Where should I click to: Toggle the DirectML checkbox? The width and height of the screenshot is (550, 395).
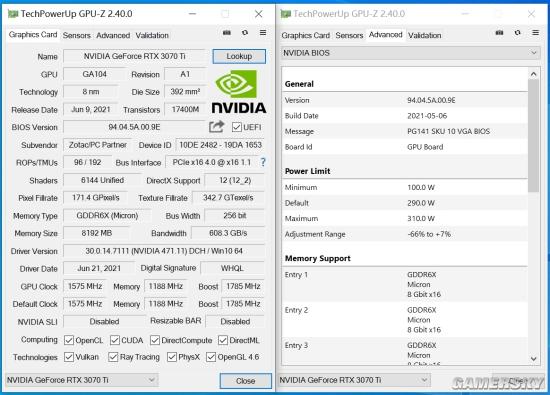223,340
